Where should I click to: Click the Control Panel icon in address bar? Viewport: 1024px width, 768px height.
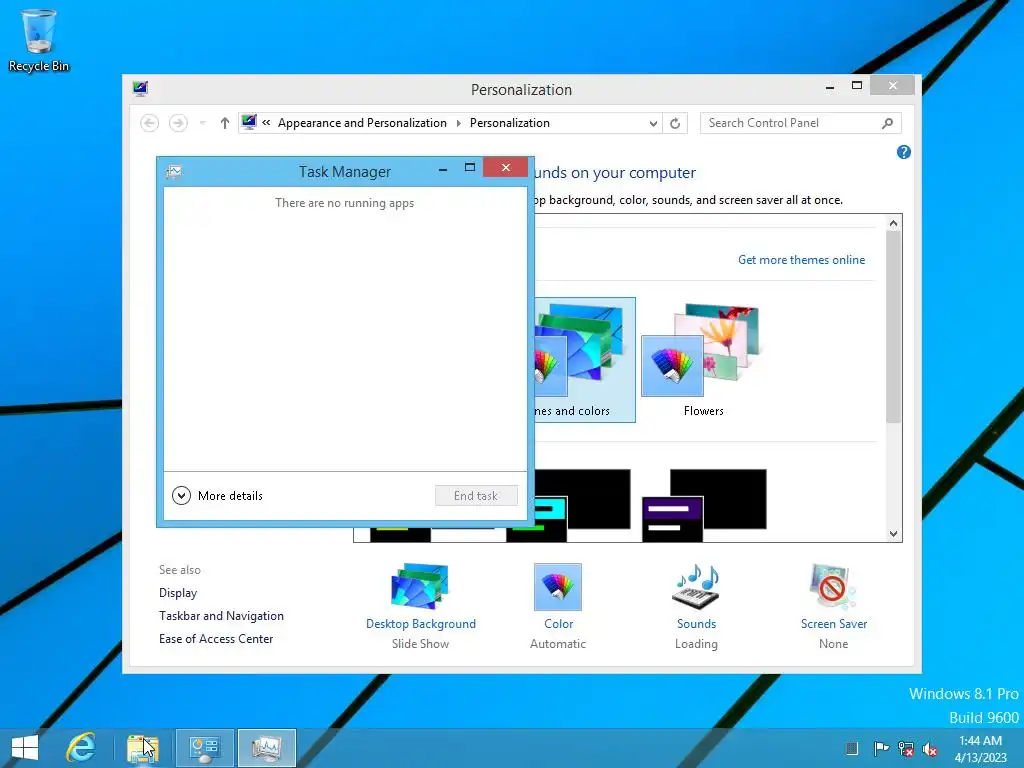pyautogui.click(x=249, y=122)
